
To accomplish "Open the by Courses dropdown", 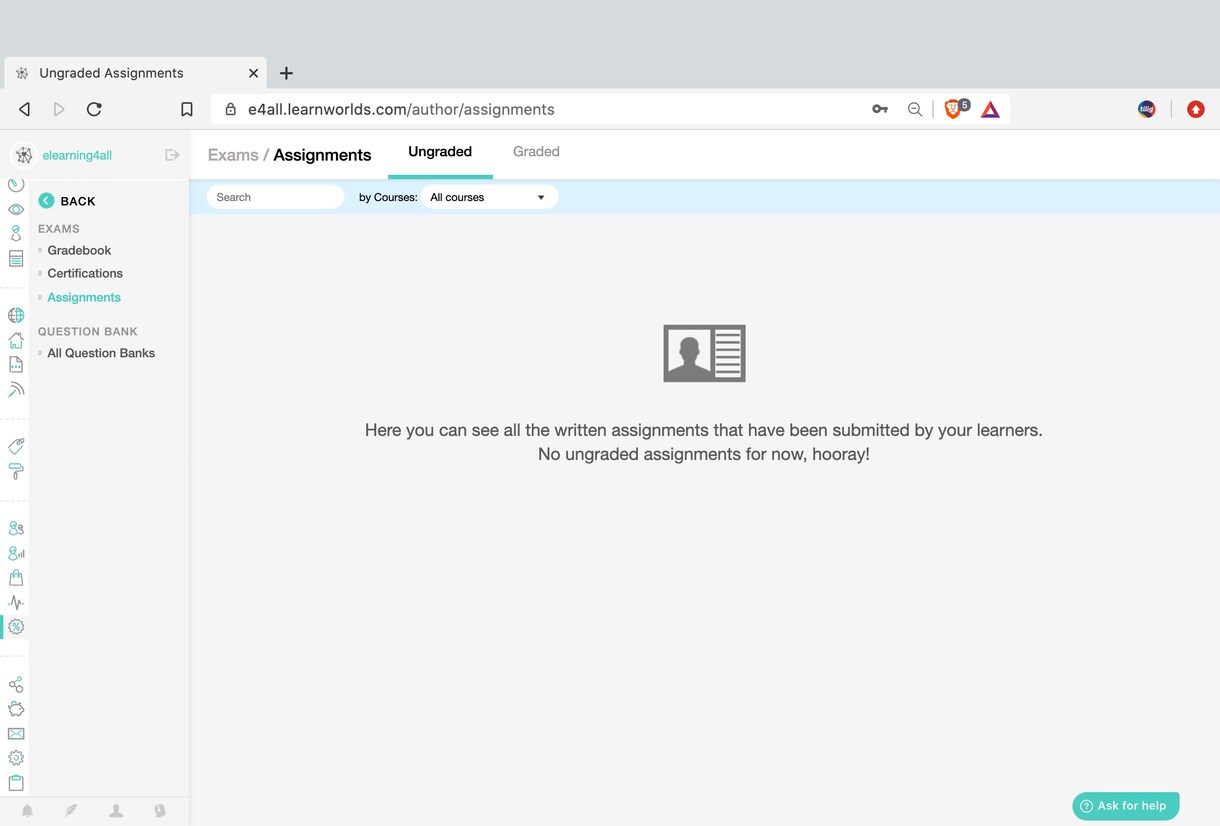I will (489, 197).
